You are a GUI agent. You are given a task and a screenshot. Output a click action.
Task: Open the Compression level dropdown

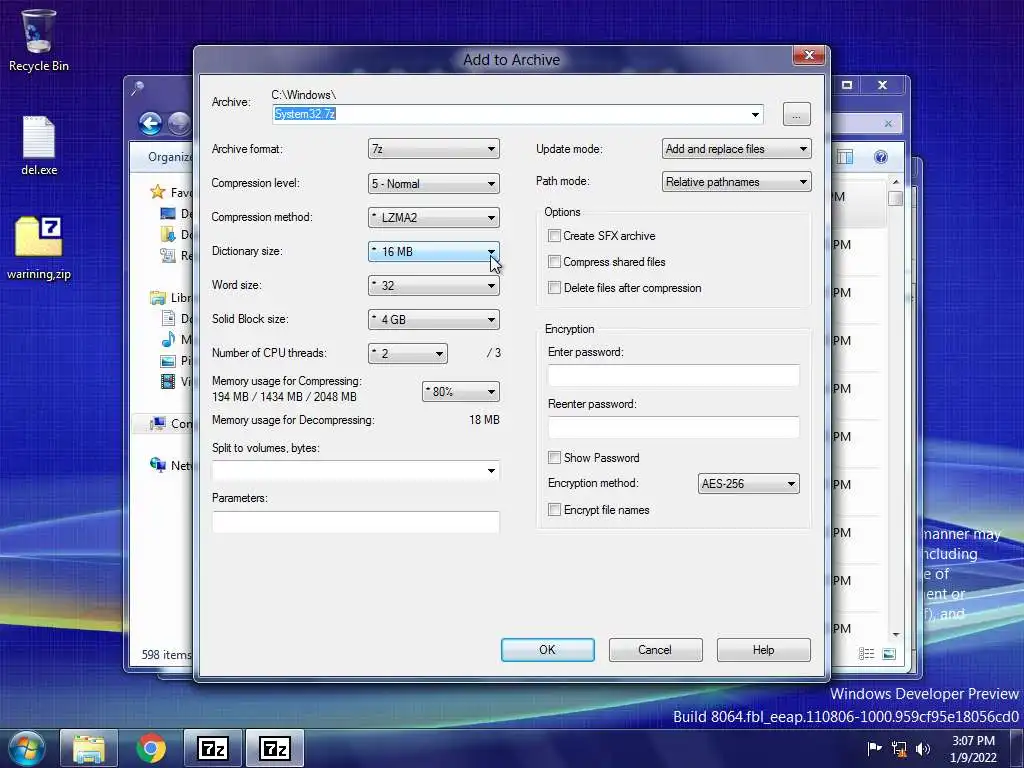click(x=434, y=184)
